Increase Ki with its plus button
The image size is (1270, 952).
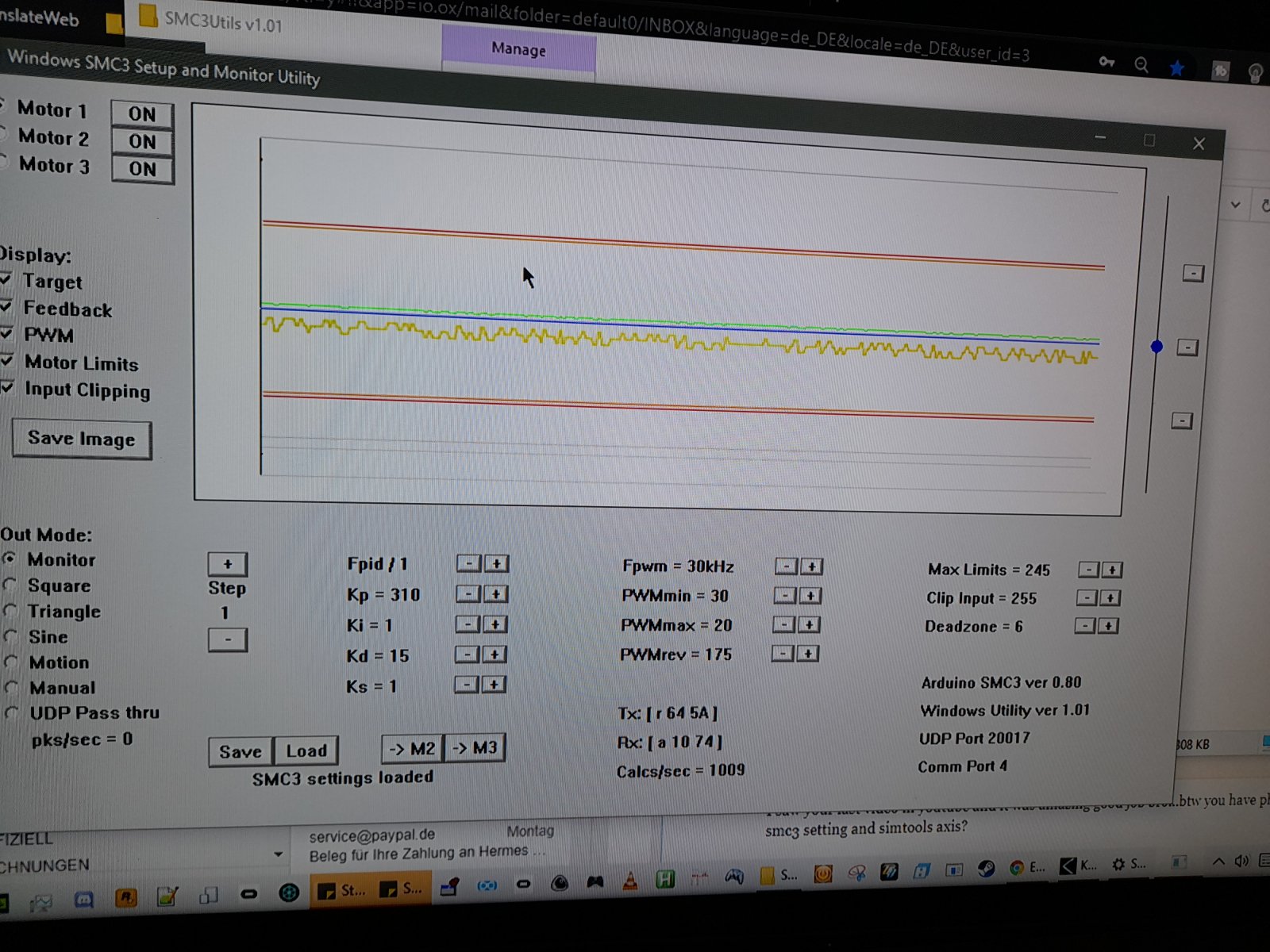click(495, 625)
